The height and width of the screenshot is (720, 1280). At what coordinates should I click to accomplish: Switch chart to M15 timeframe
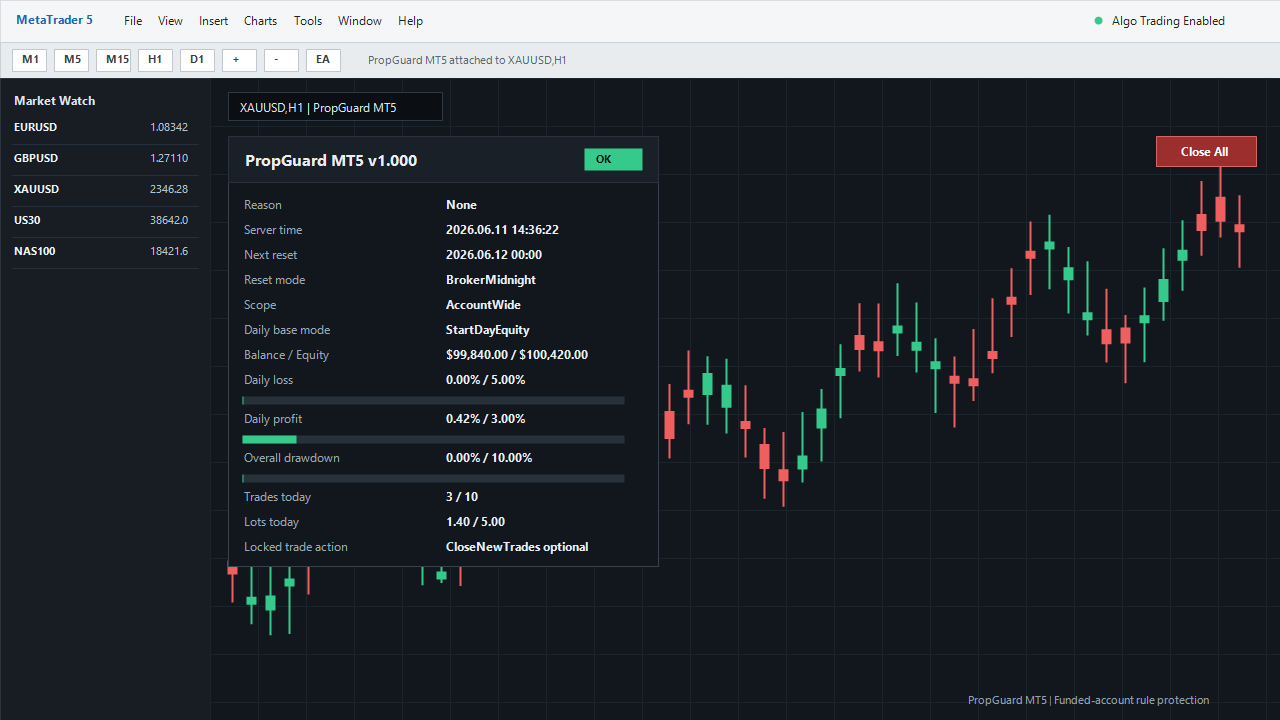point(114,60)
